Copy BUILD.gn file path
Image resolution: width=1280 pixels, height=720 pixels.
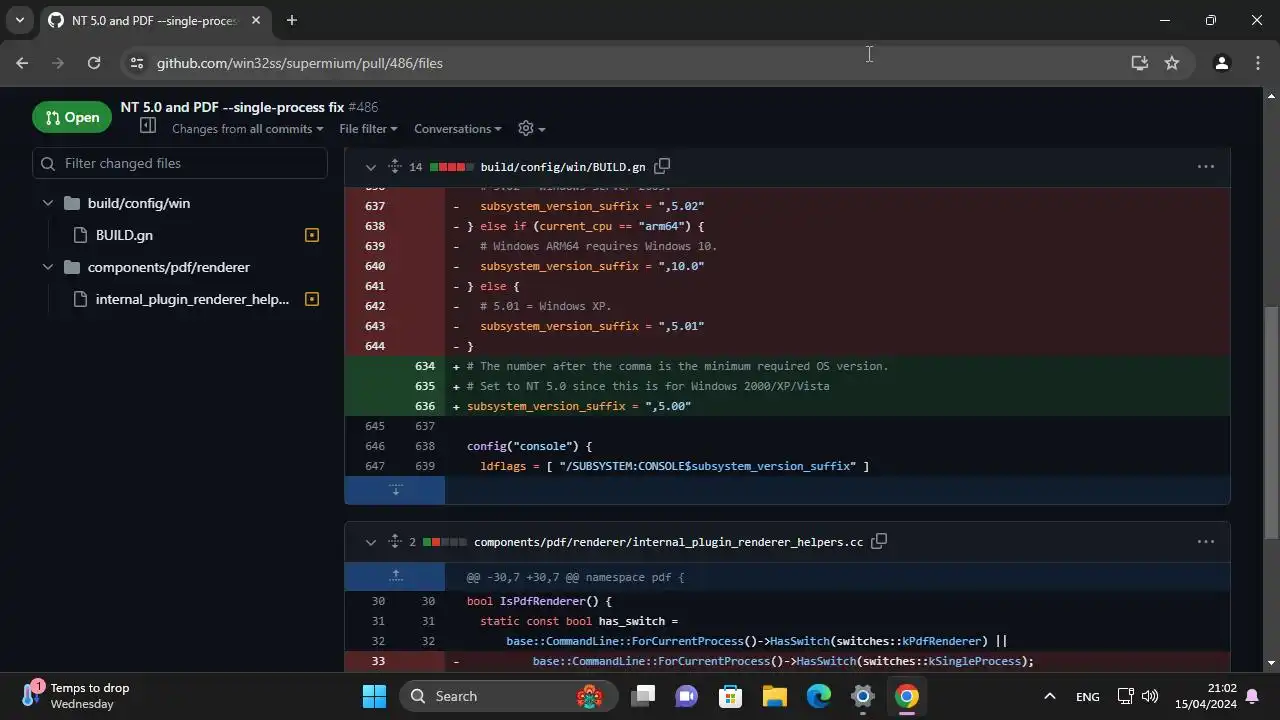click(x=662, y=166)
